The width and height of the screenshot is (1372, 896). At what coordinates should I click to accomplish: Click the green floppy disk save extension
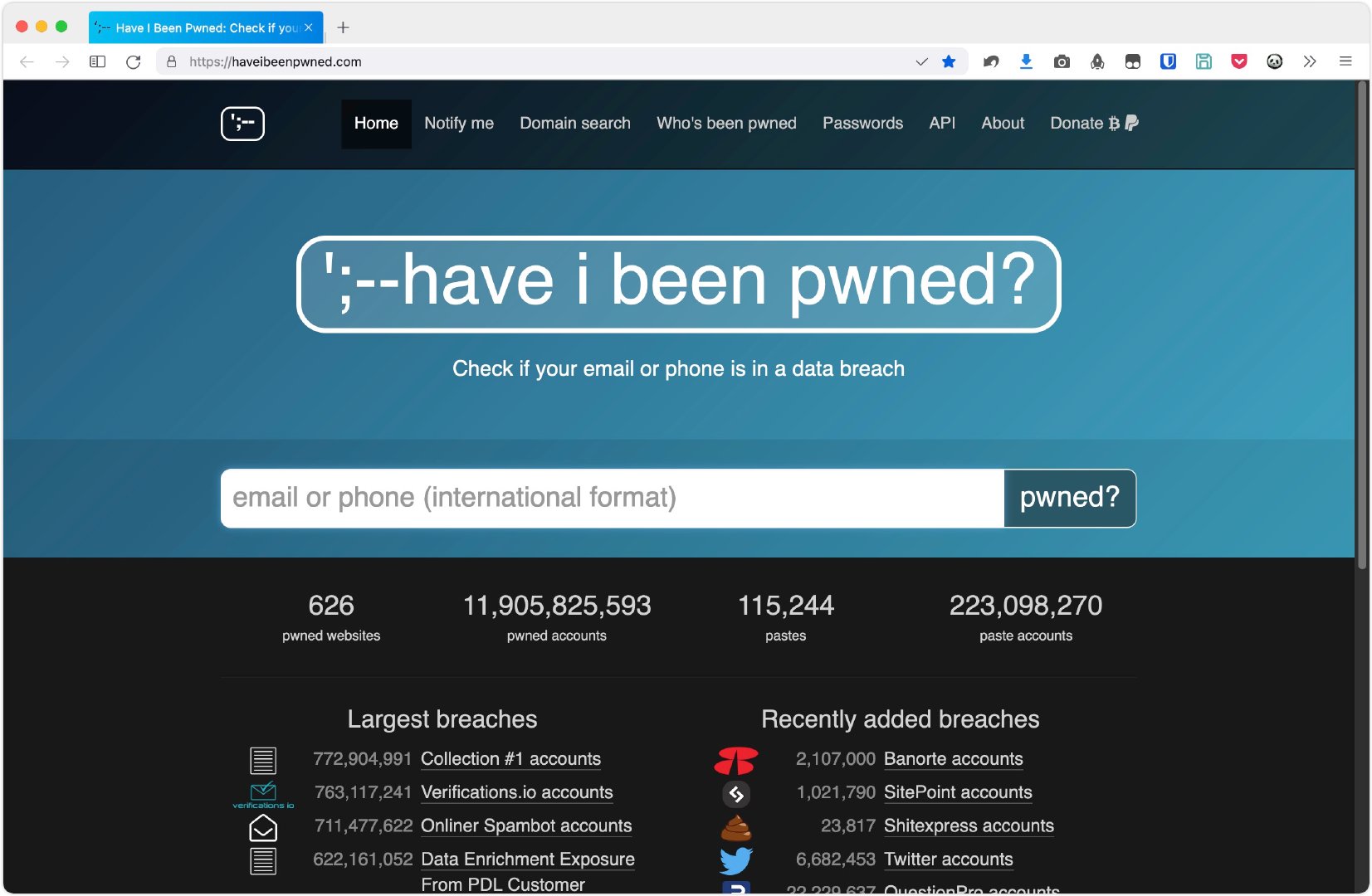[x=1204, y=61]
